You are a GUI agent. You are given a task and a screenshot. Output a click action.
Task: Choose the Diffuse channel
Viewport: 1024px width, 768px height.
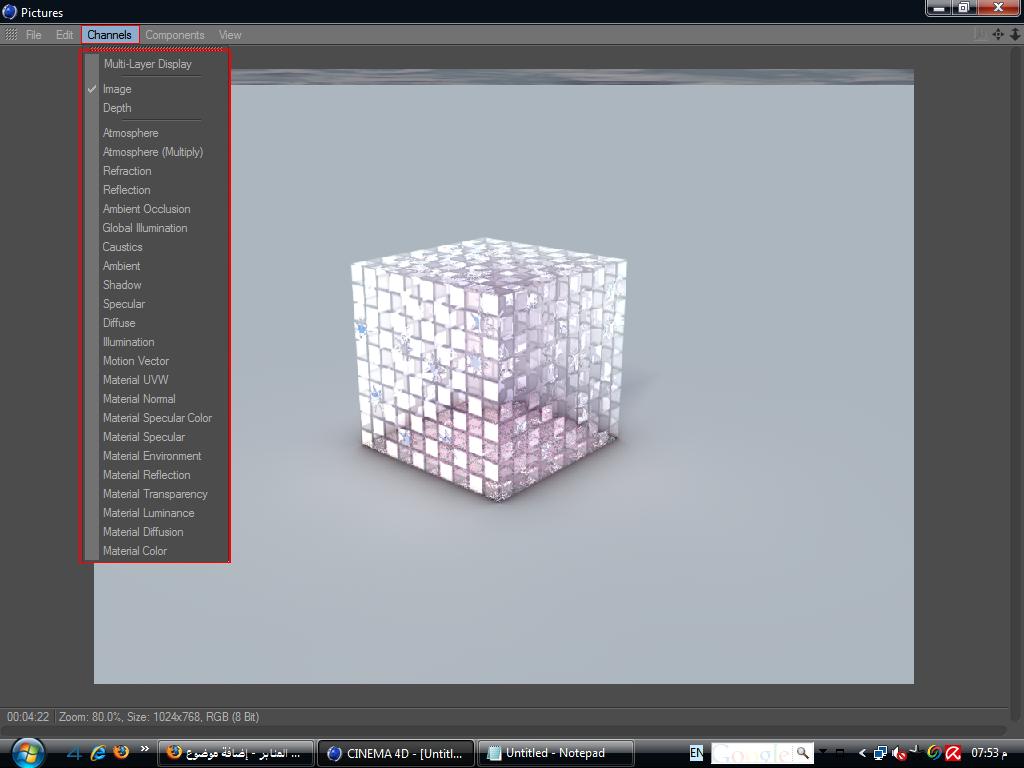157,323
